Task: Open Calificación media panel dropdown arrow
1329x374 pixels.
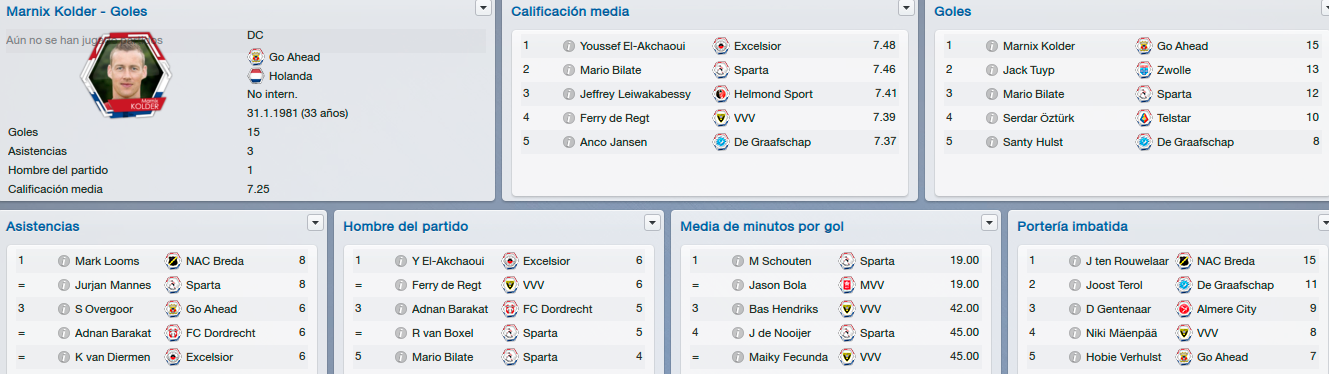Action: coord(906,8)
